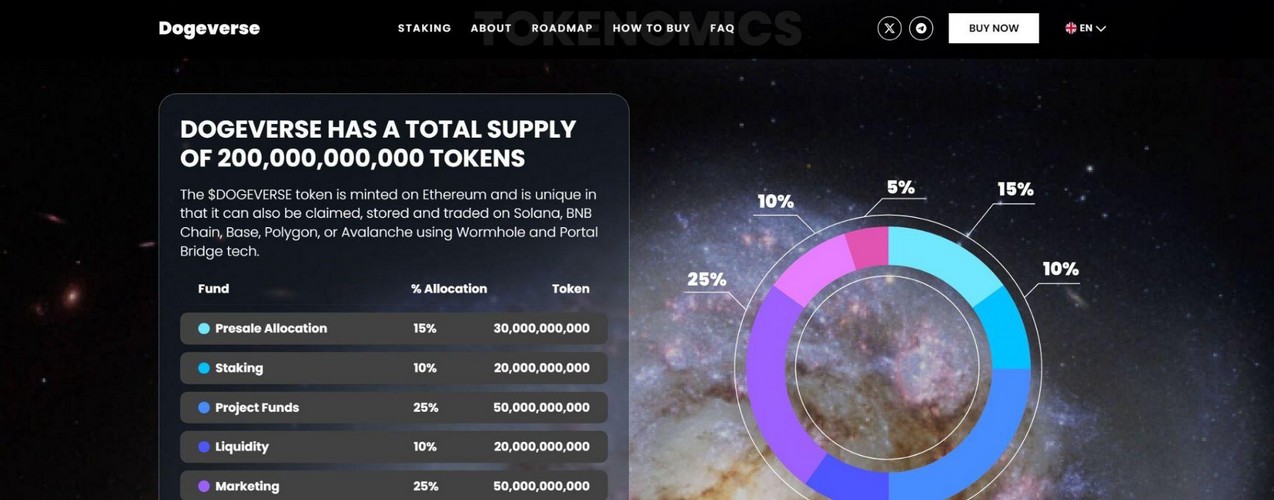Open the Staking nav item

pyautogui.click(x=424, y=28)
